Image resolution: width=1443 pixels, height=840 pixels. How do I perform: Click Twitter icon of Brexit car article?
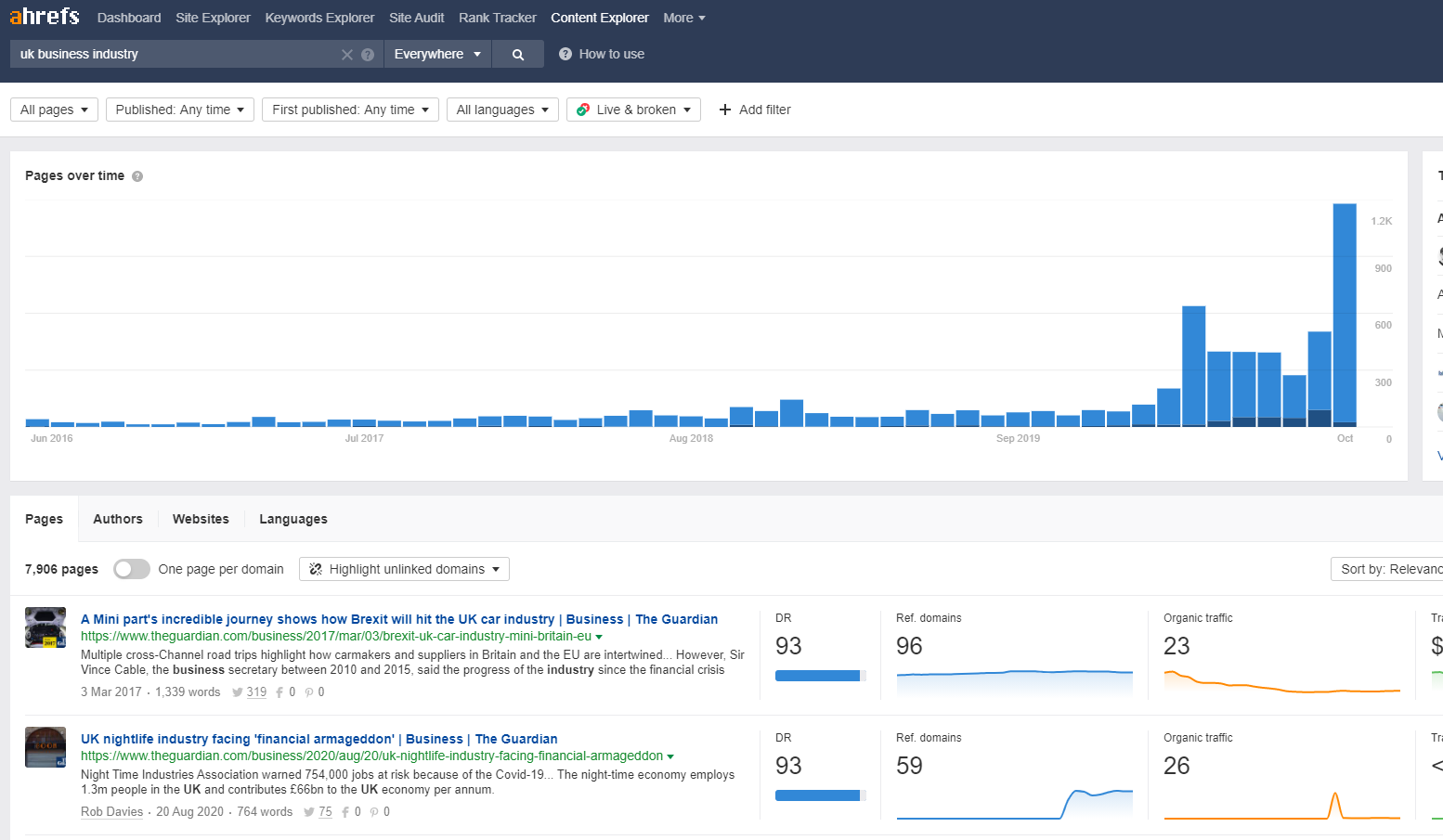pyautogui.click(x=238, y=692)
